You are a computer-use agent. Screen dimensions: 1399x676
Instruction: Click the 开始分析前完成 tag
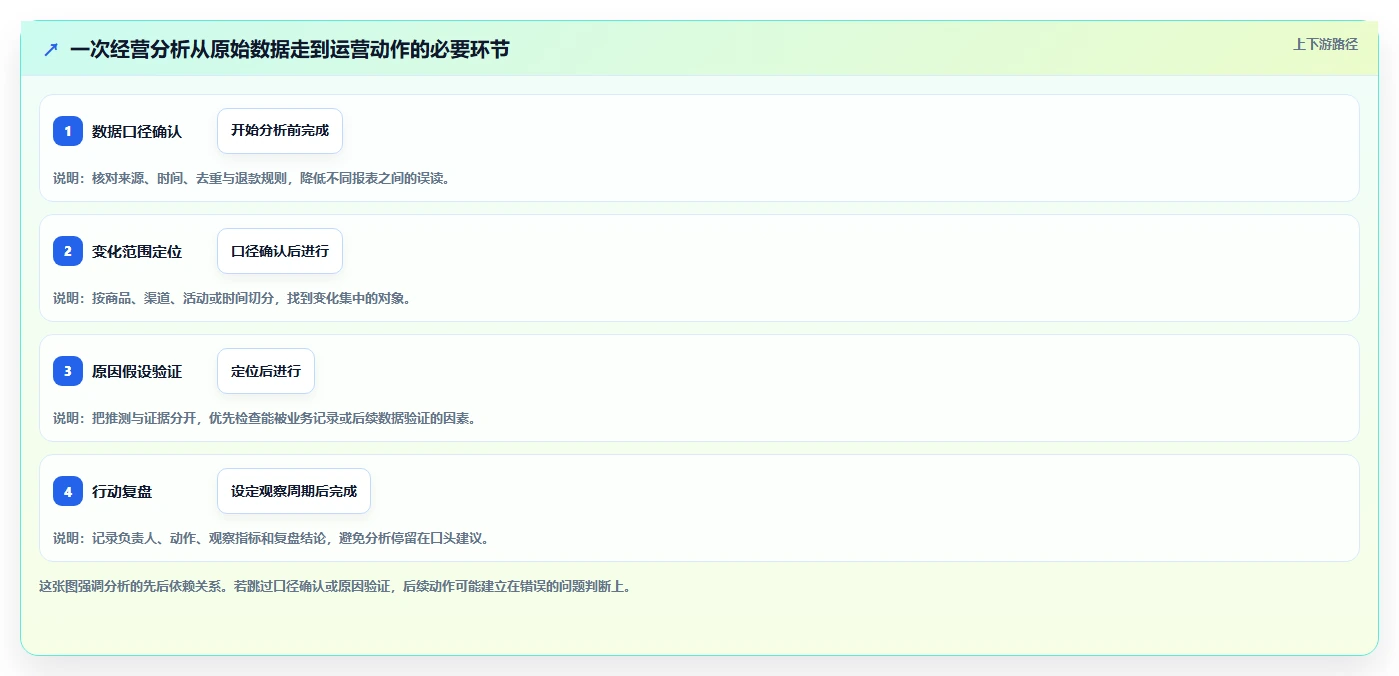coord(280,131)
